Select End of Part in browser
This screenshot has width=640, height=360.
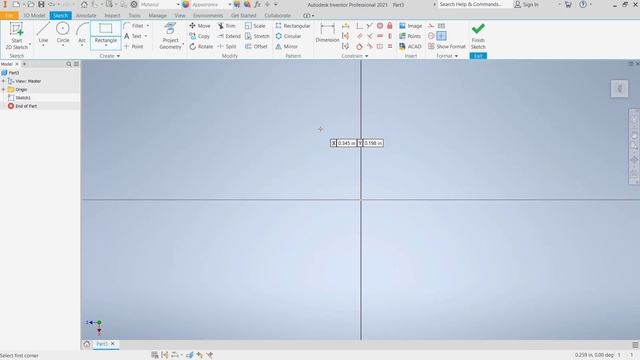pyautogui.click(x=26, y=106)
